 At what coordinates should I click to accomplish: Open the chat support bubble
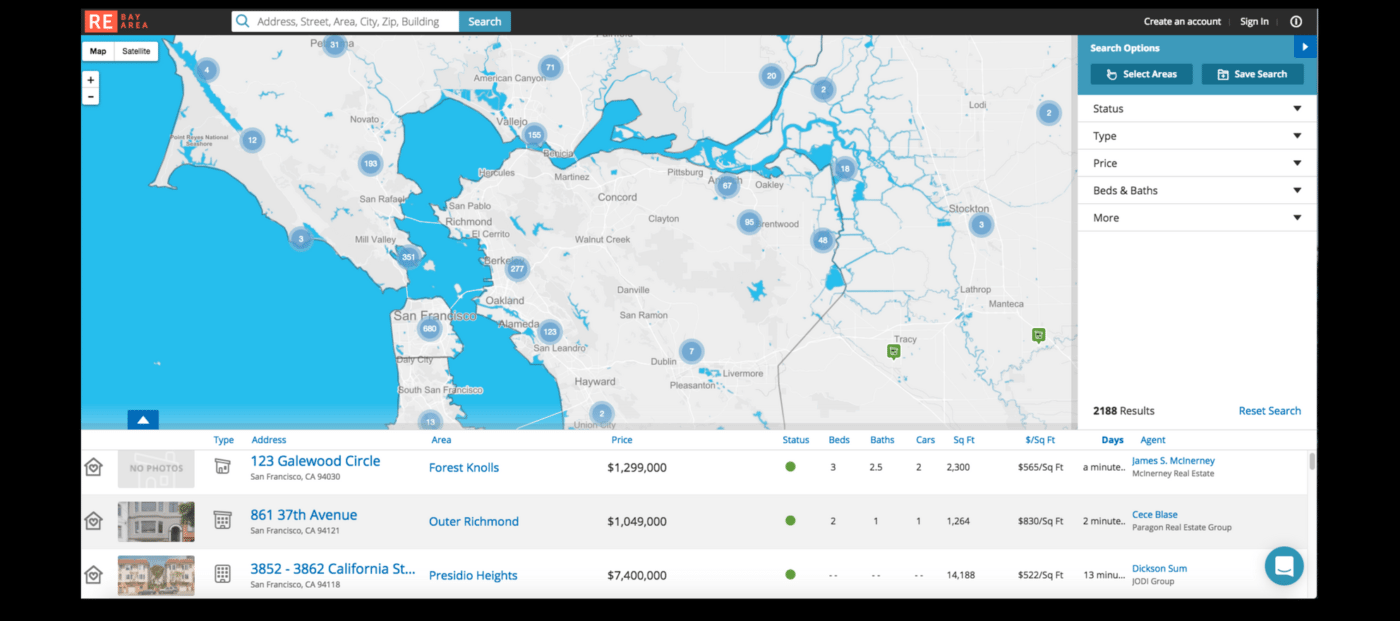pyautogui.click(x=1283, y=566)
